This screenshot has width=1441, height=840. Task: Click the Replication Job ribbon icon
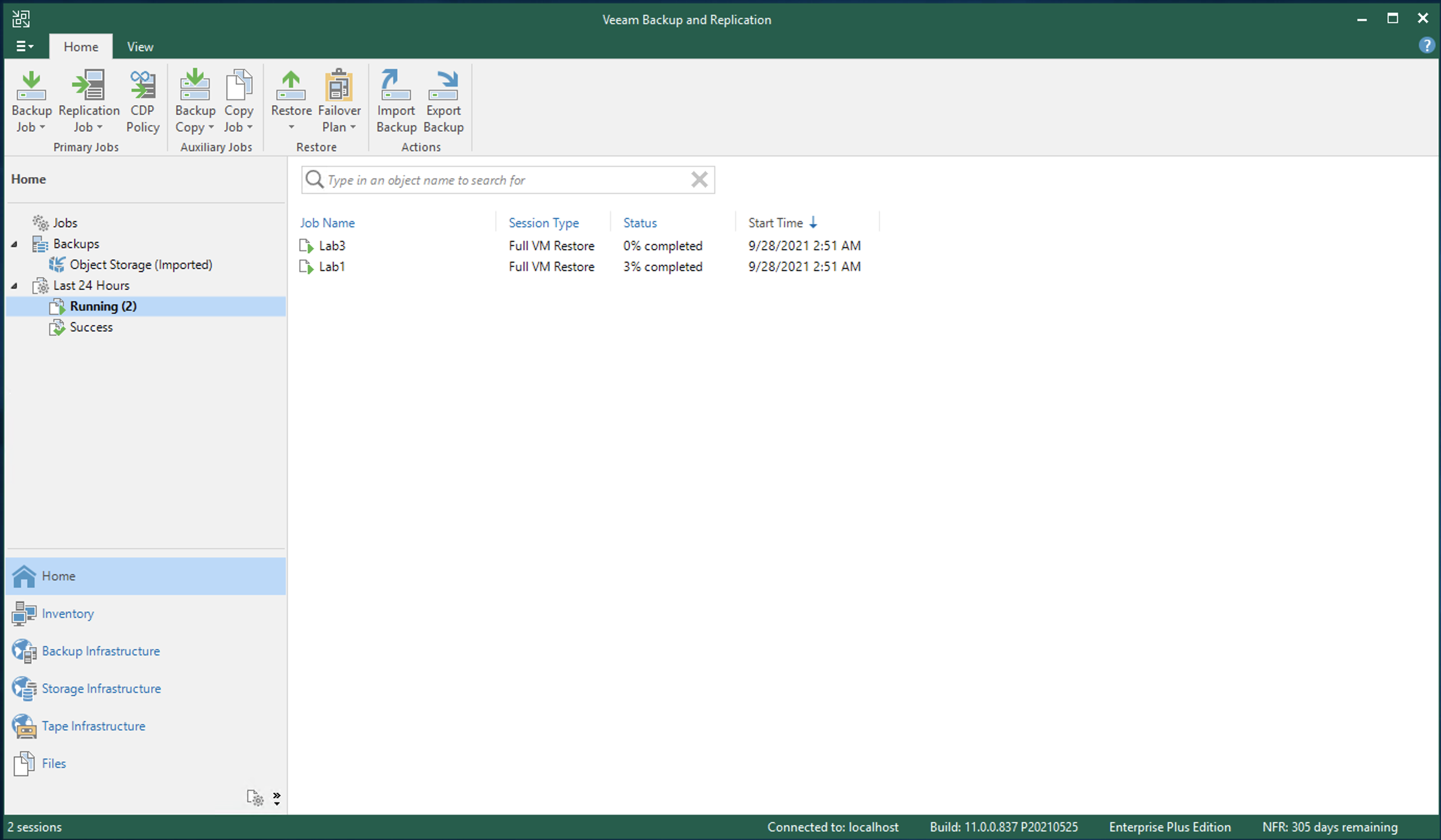[89, 85]
